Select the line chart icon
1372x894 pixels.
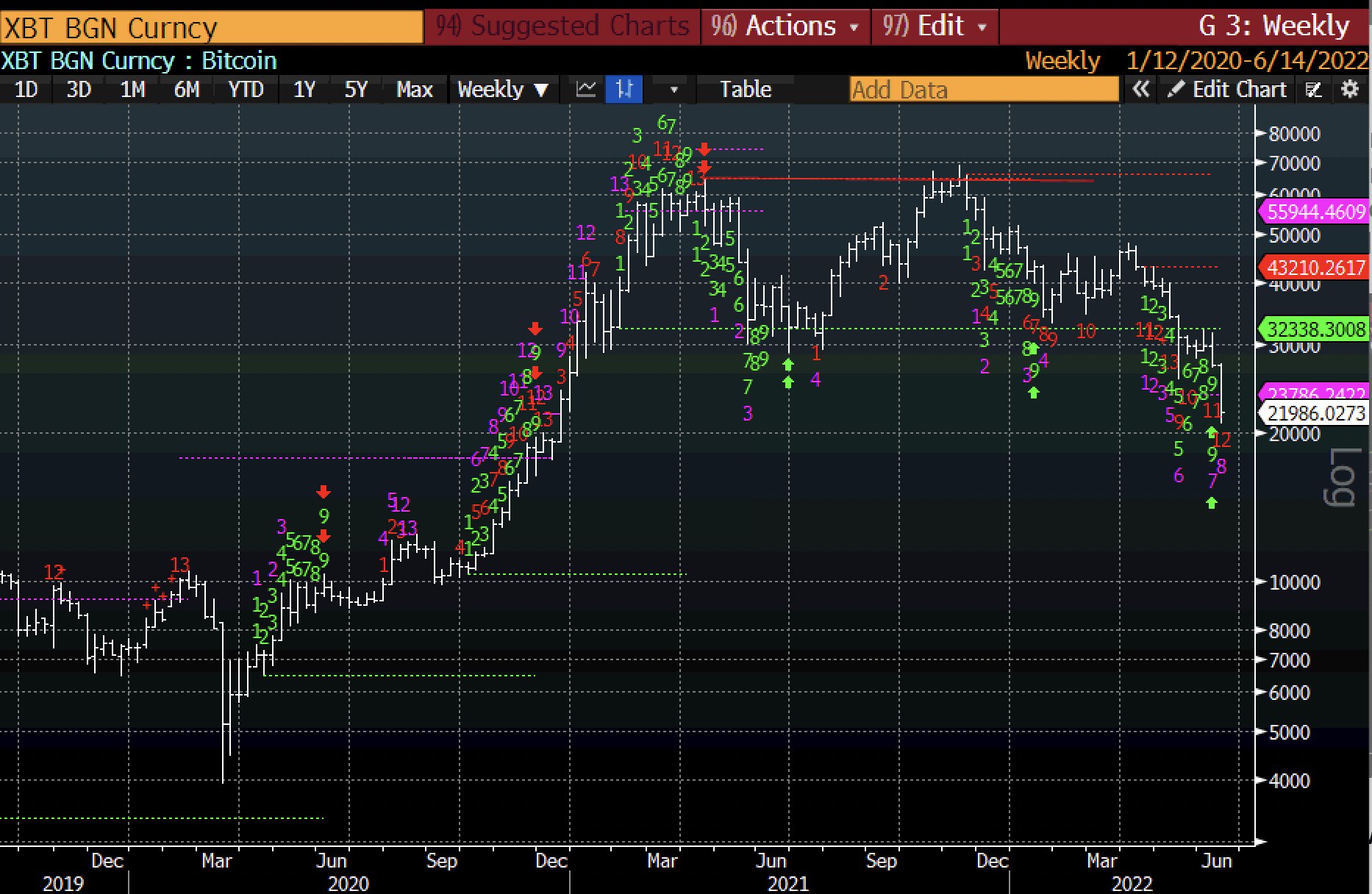point(586,90)
